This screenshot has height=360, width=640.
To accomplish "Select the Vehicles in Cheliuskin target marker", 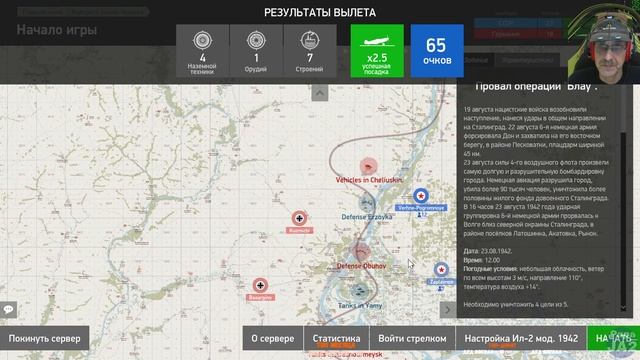I will tap(369, 166).
